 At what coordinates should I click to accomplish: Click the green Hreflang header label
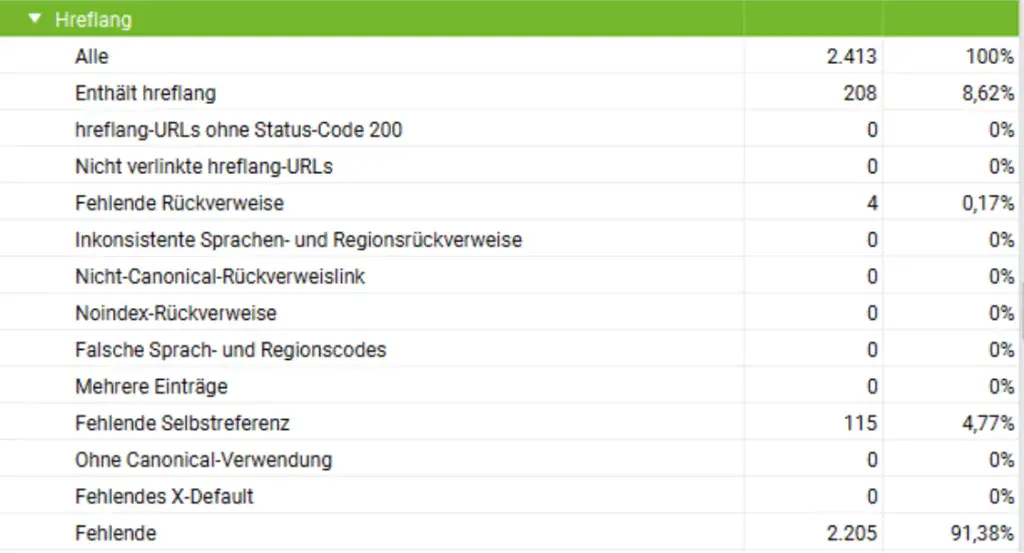click(x=93, y=20)
